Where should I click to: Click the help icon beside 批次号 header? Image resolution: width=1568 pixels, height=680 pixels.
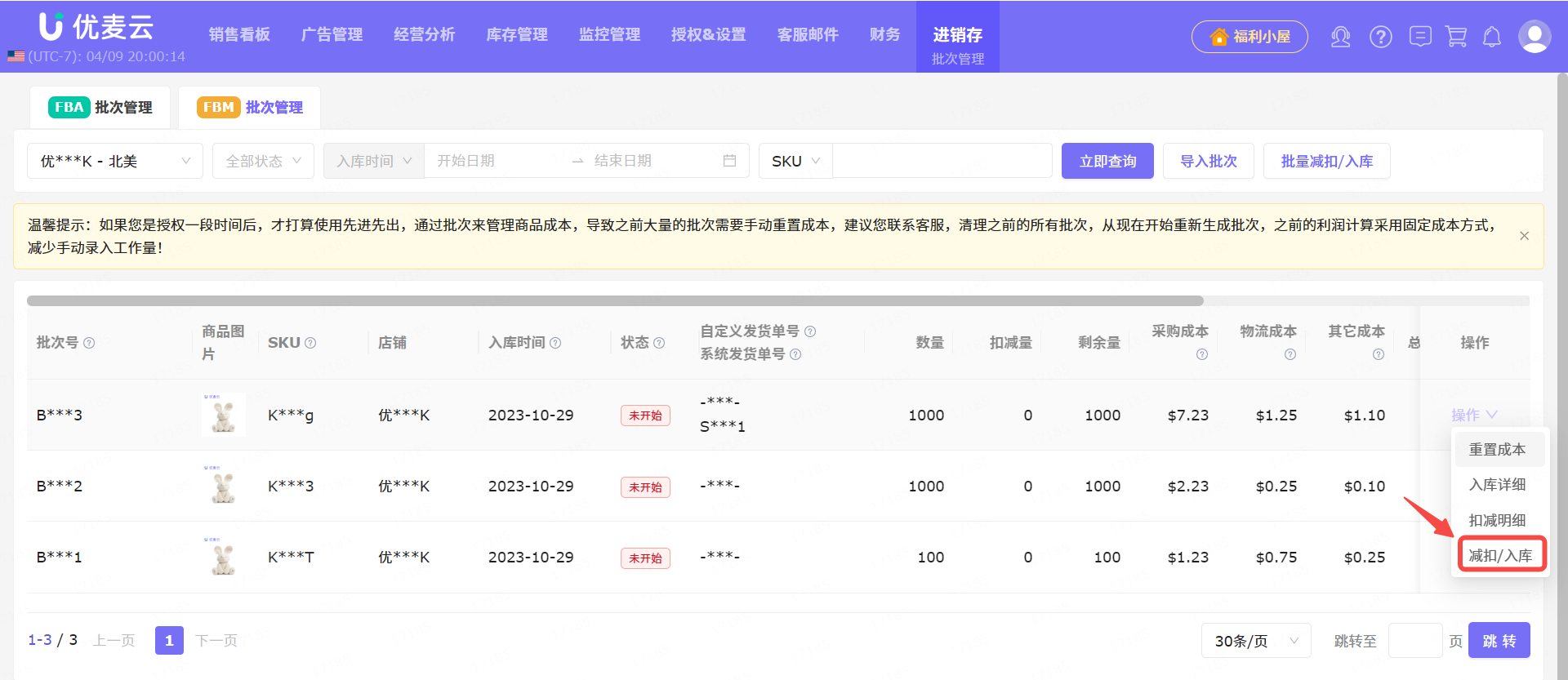(89, 343)
